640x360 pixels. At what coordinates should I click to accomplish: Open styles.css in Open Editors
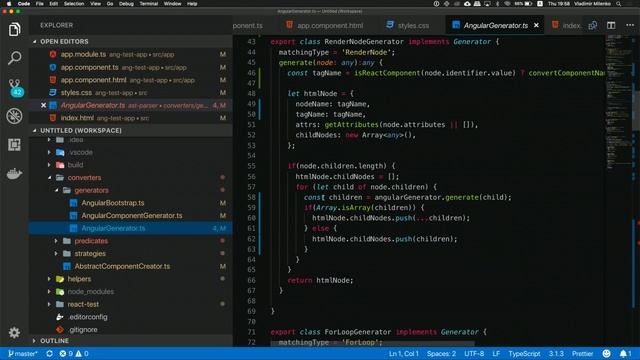[x=131, y=93]
